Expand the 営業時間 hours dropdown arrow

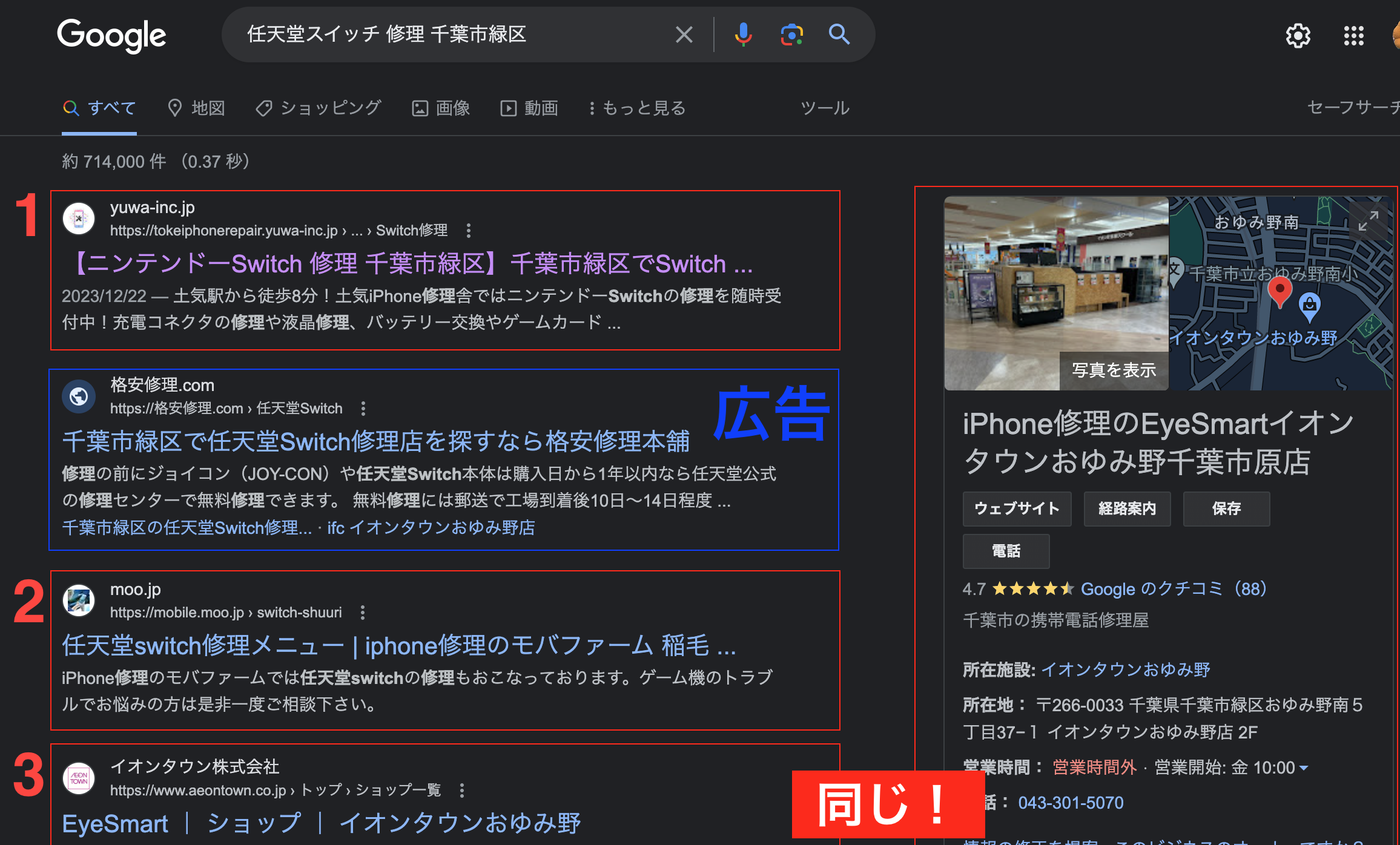point(1304,768)
